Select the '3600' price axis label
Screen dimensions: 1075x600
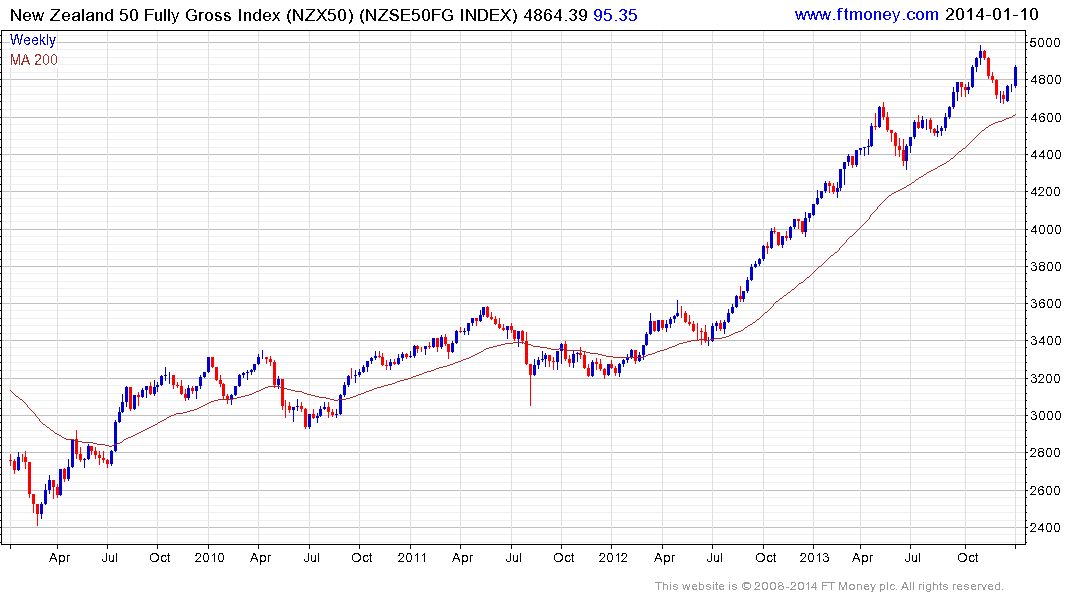(x=1046, y=304)
